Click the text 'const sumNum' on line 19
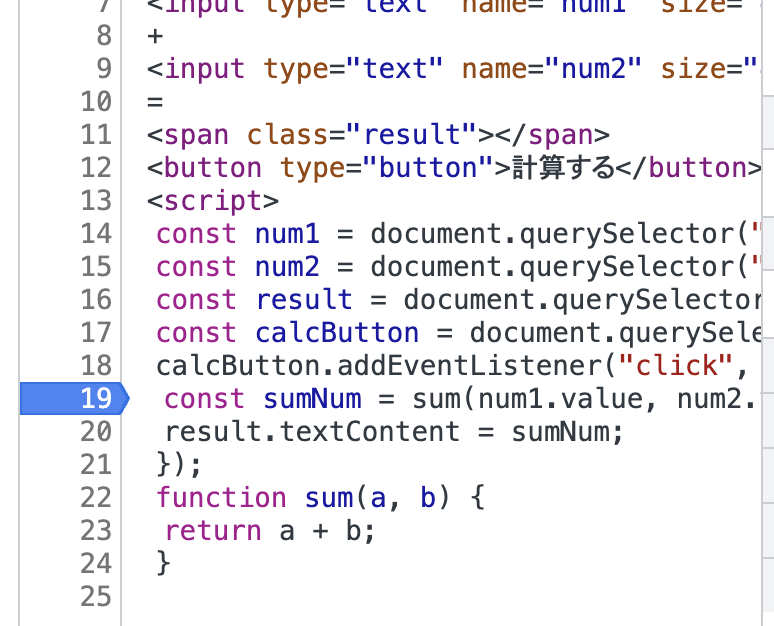 pos(263,398)
